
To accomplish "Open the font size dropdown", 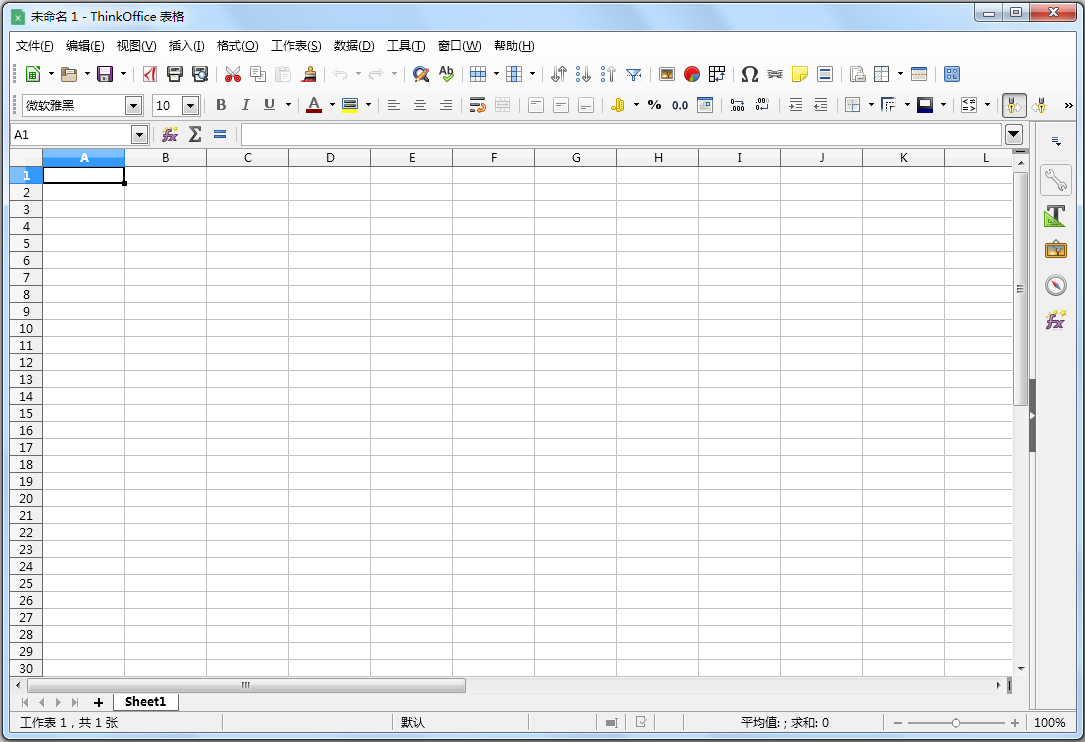I will tap(190, 106).
